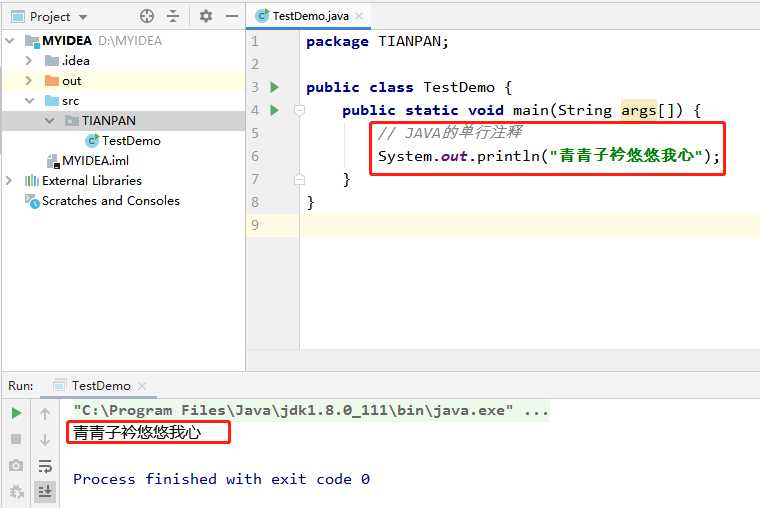
Task: Toggle scroll to end in console
Action: pyautogui.click(x=45, y=492)
